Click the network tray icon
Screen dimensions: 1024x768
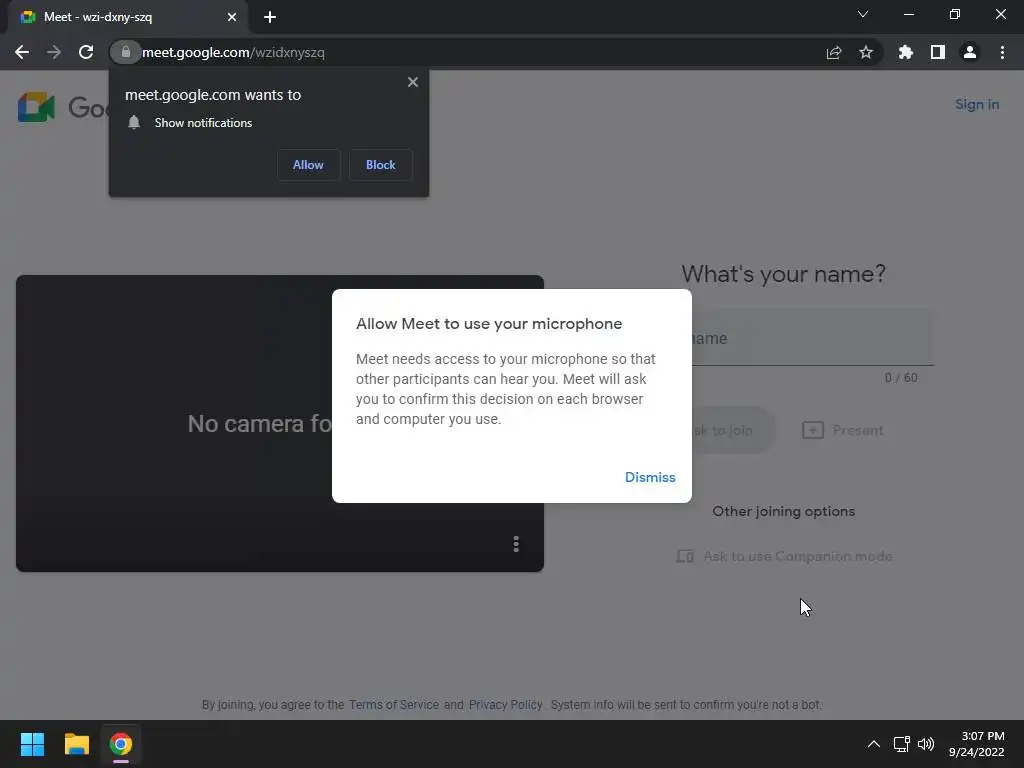(901, 744)
